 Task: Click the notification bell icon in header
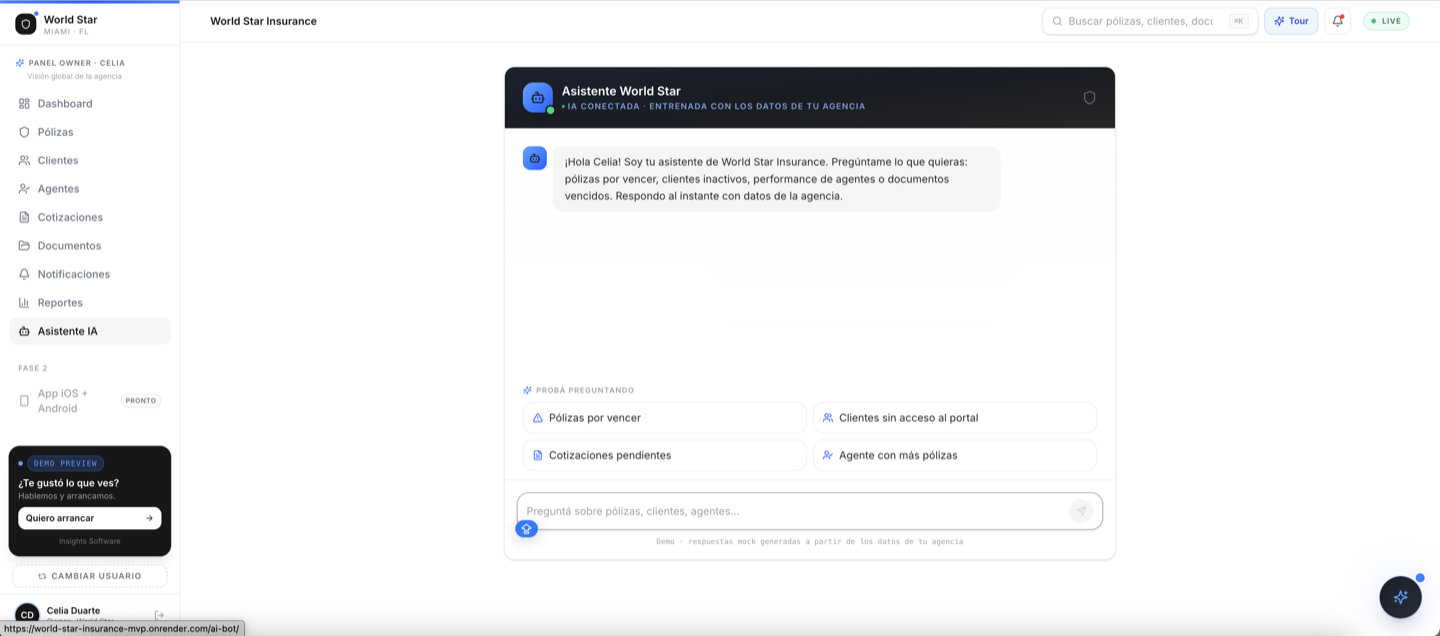[x=1337, y=21]
